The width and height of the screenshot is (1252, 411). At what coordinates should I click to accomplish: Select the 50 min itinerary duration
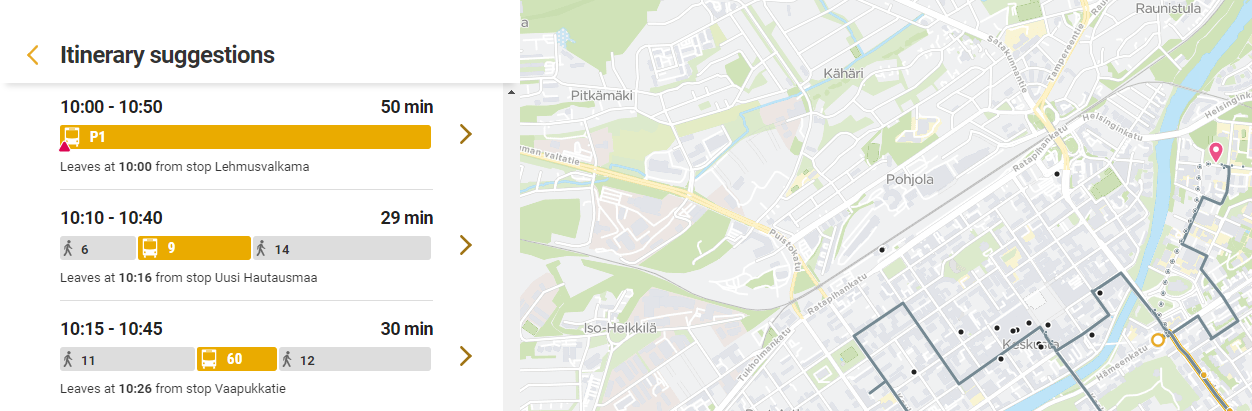(x=406, y=107)
